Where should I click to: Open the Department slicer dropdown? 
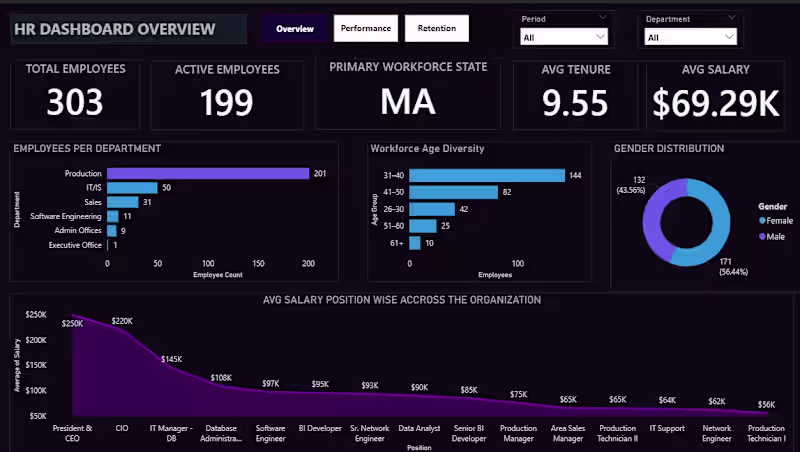[x=691, y=37]
